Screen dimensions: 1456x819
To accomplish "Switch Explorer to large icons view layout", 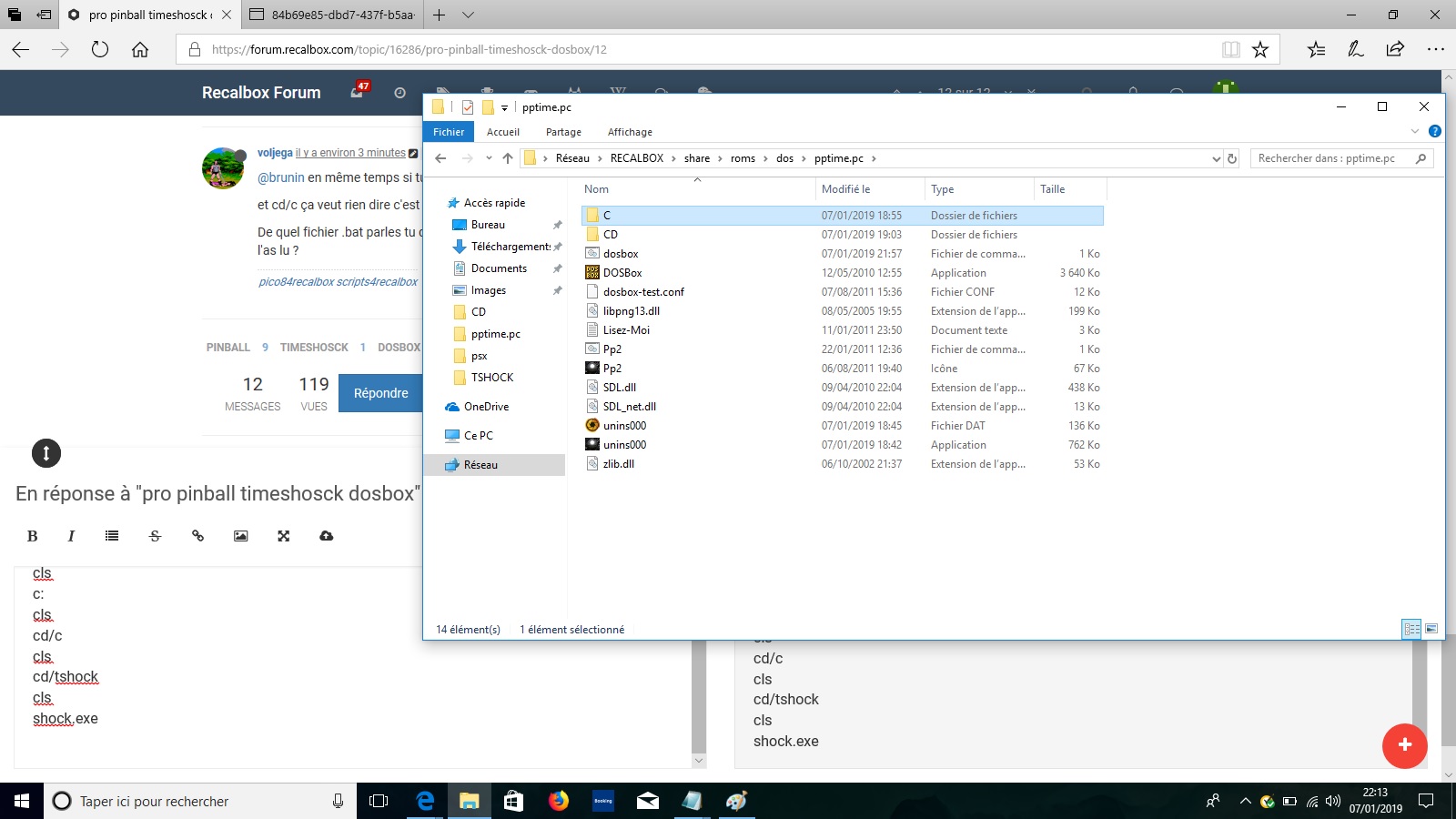I will tap(1431, 629).
